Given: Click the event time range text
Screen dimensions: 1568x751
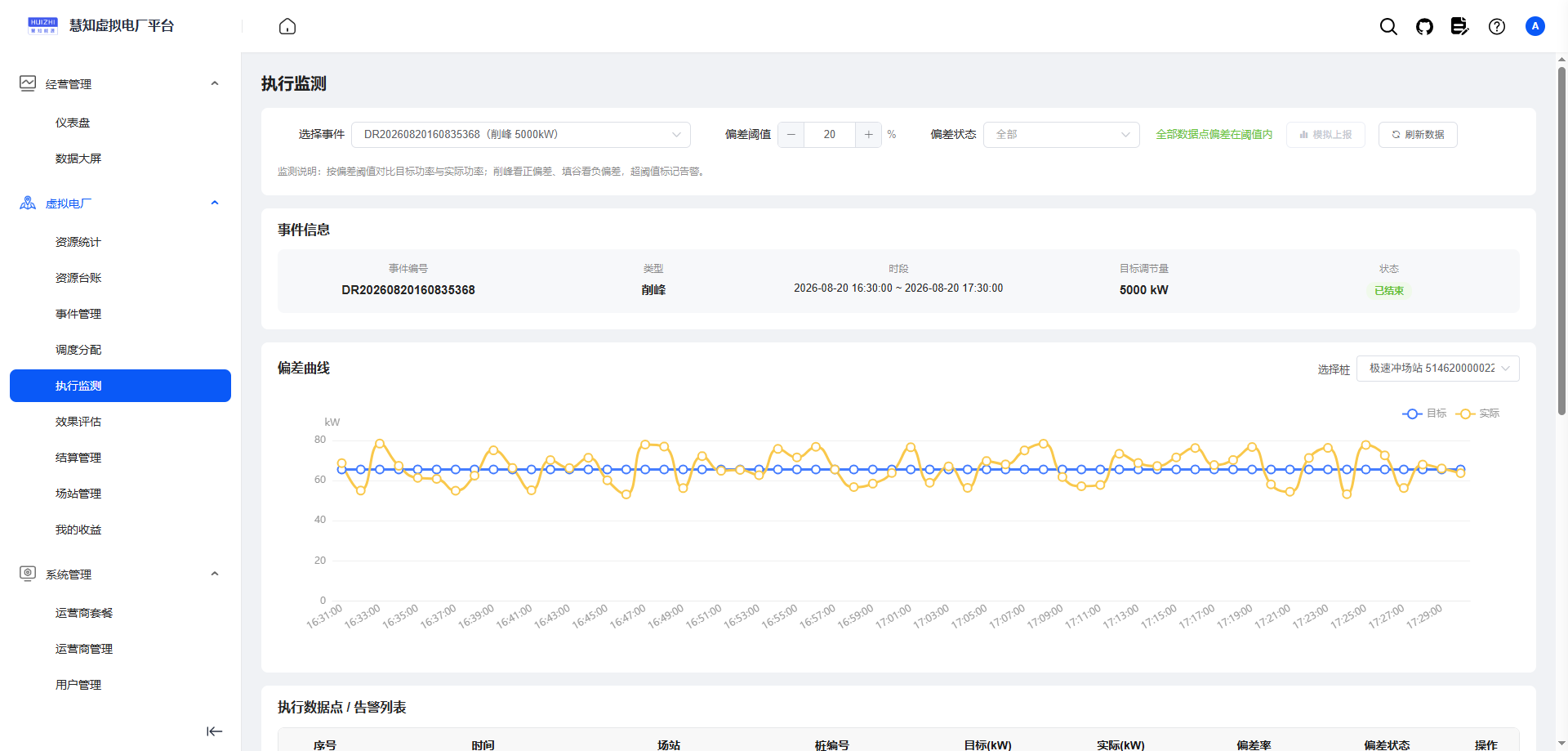Looking at the screenshot, I should click(898, 288).
